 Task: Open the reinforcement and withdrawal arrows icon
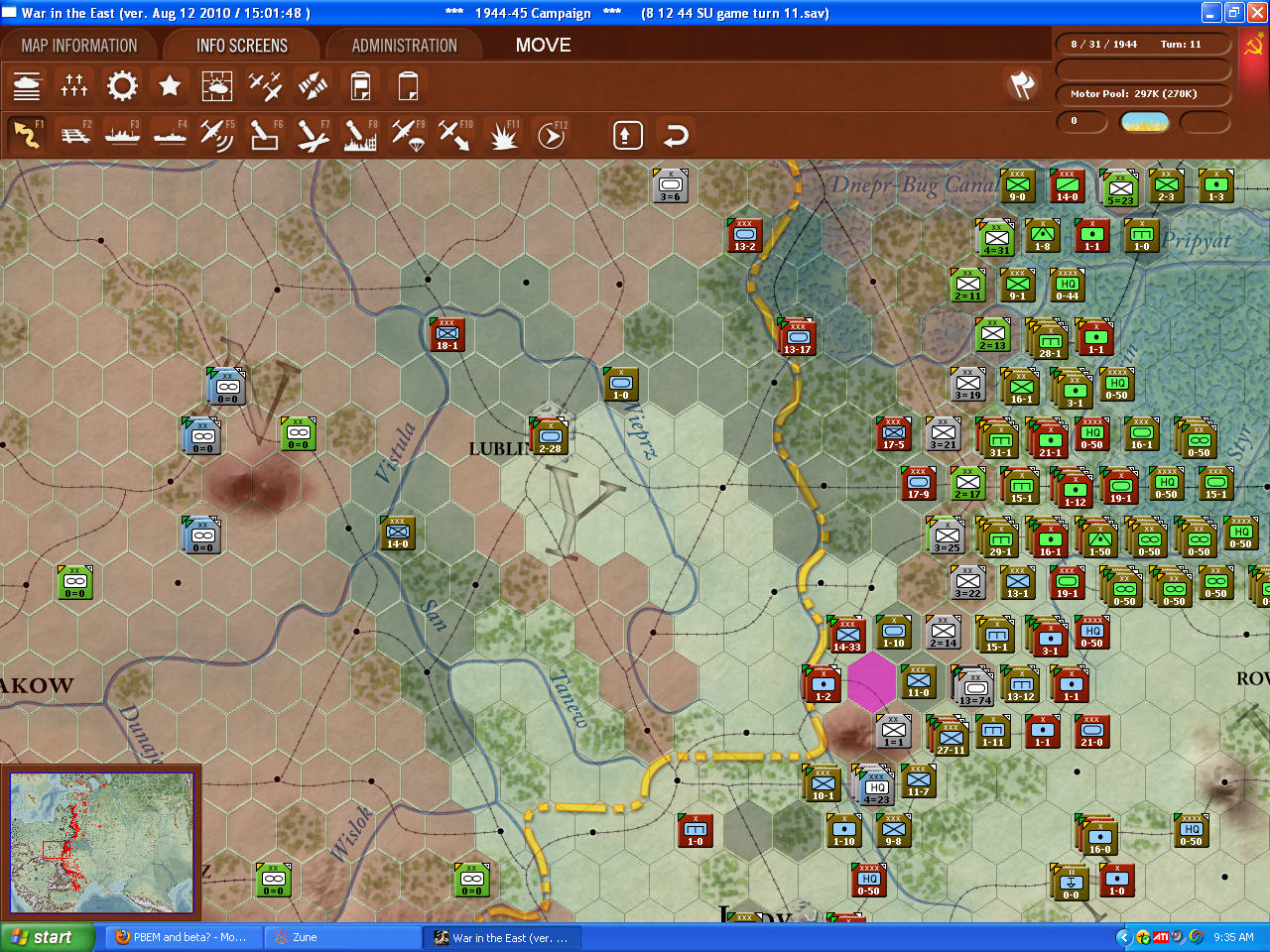tap(313, 86)
